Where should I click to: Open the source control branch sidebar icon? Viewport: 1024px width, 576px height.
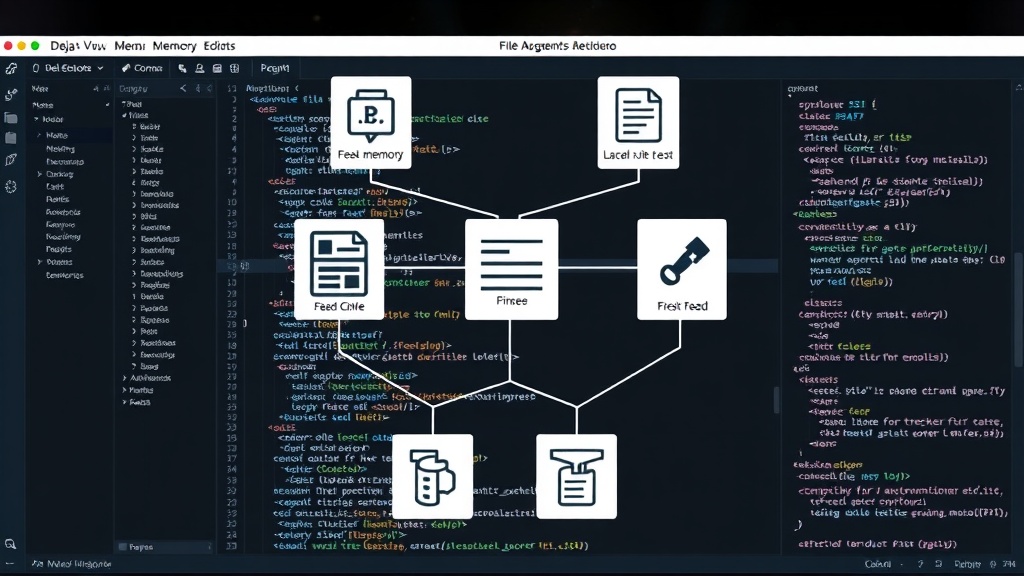[x=11, y=95]
